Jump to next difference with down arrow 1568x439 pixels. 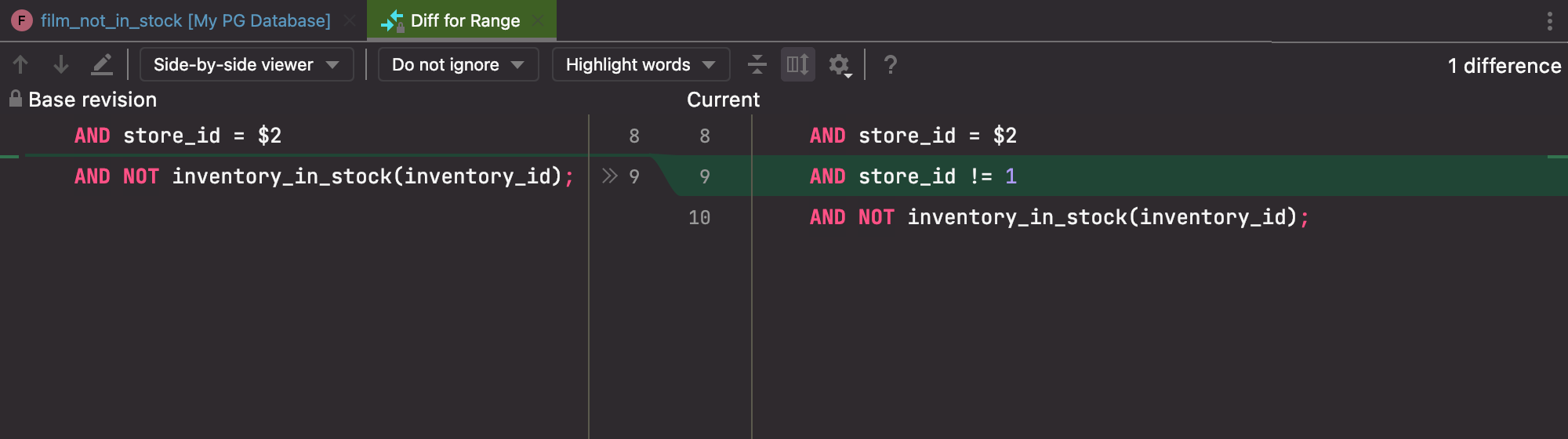point(61,64)
